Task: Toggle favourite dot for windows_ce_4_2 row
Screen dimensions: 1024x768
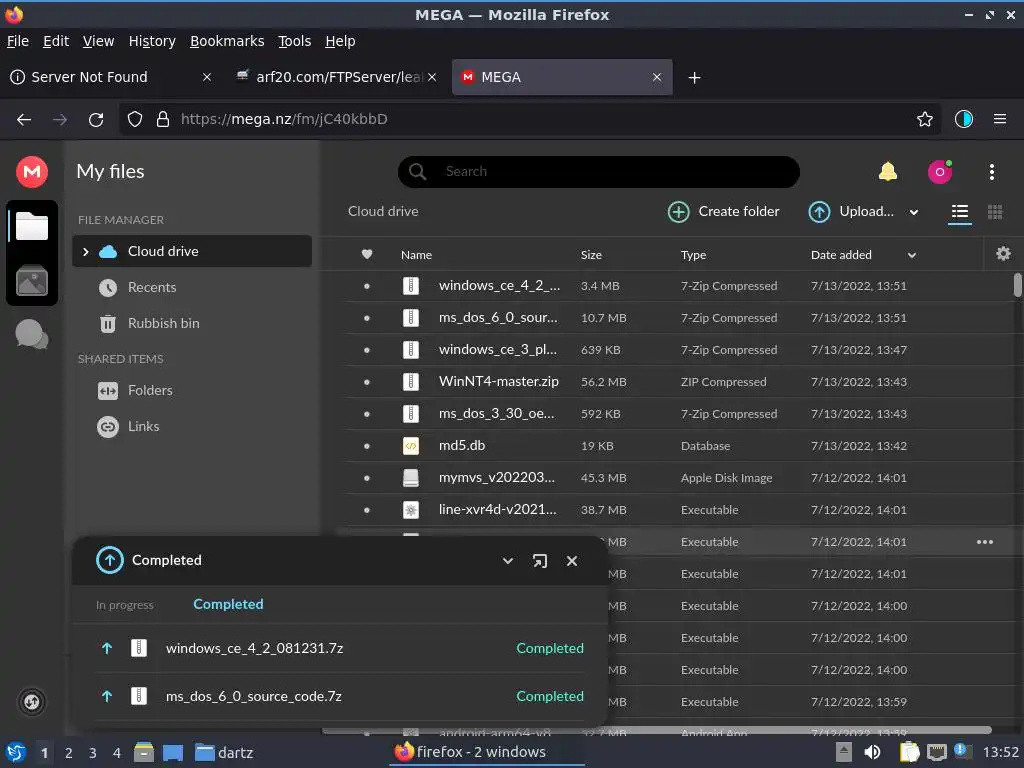Action: coord(366,286)
